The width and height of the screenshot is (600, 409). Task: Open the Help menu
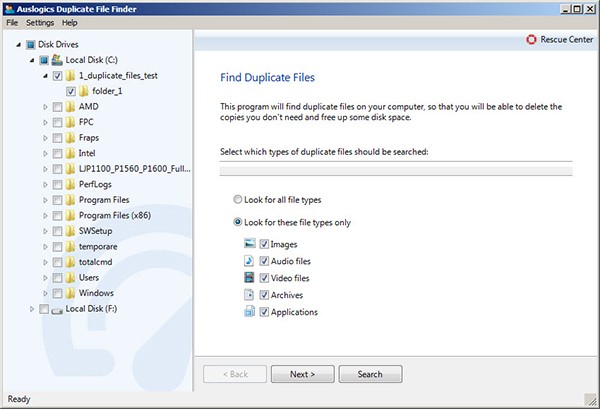69,22
